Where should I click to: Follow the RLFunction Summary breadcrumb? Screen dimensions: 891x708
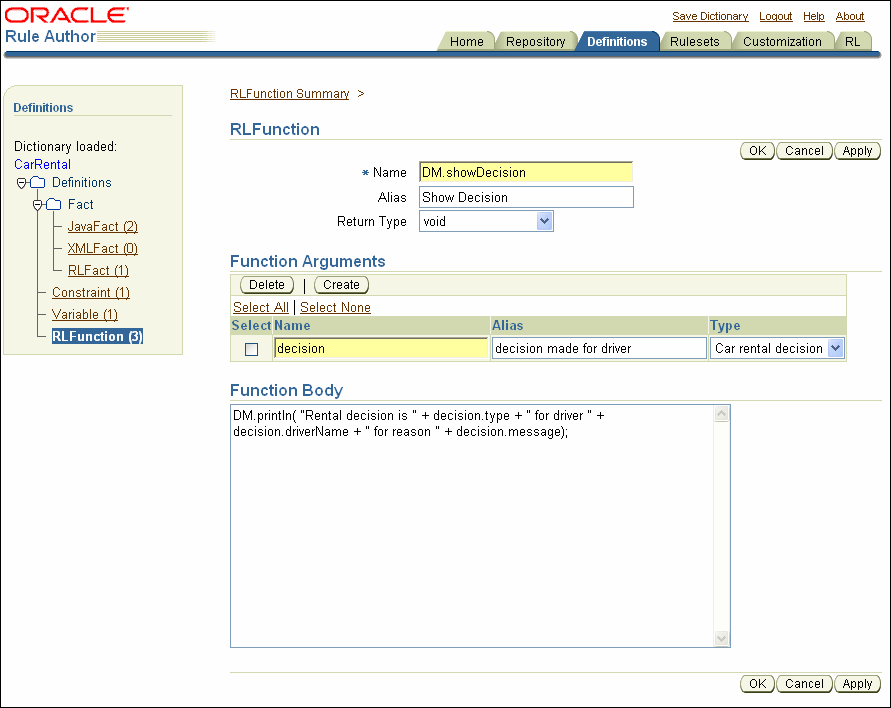289,93
